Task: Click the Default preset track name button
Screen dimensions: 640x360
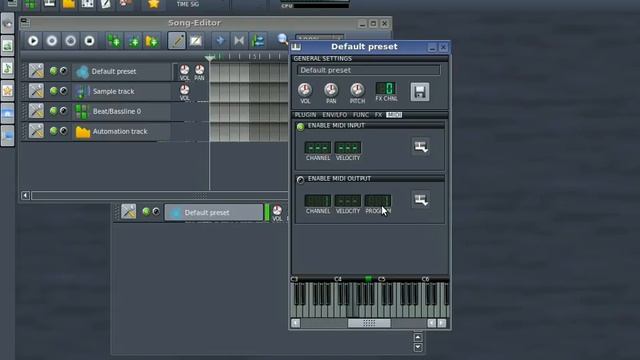Action: tap(122, 71)
